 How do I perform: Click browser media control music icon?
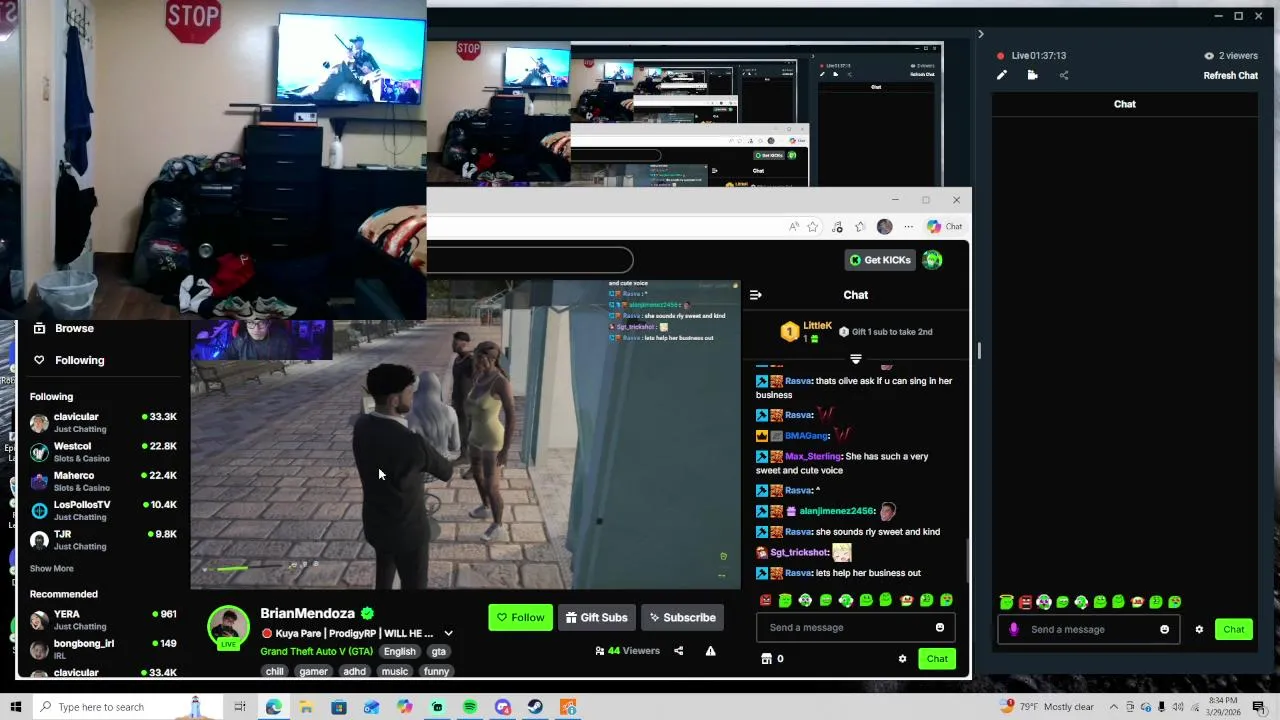coord(837,227)
